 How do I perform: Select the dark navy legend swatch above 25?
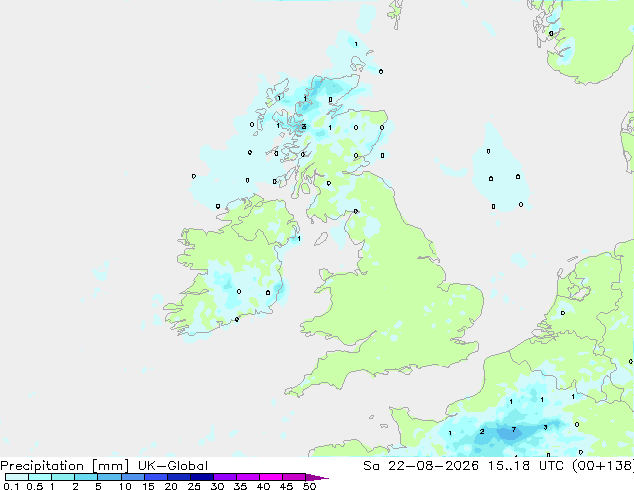(202, 477)
